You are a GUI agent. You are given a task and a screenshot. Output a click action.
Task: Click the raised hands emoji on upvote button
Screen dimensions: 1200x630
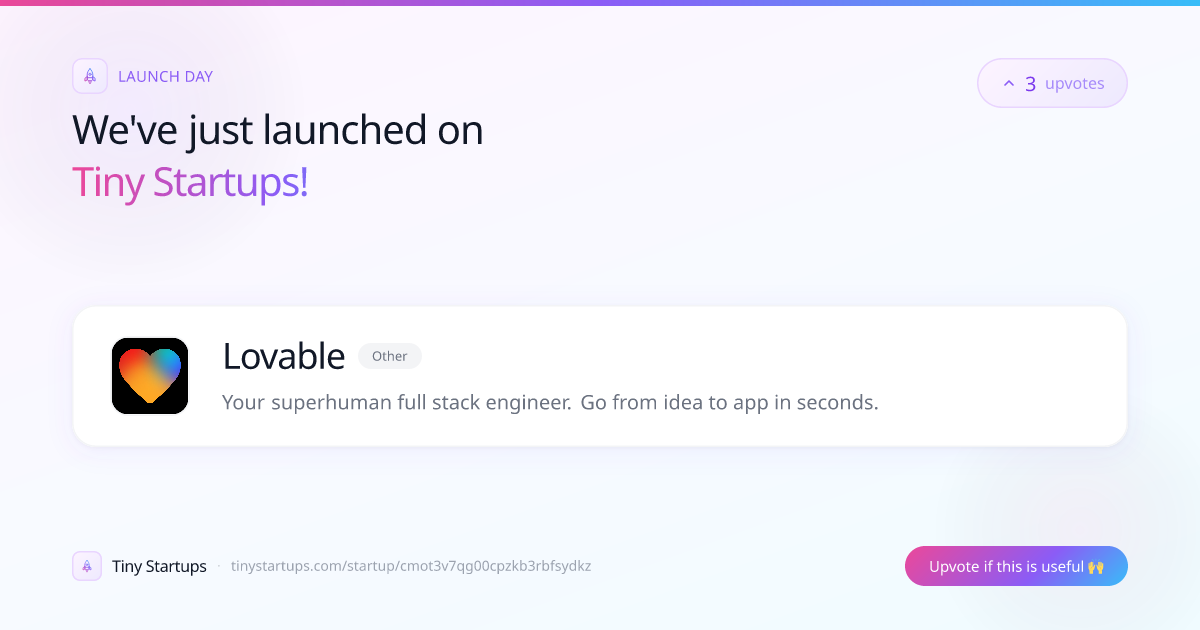click(1095, 567)
